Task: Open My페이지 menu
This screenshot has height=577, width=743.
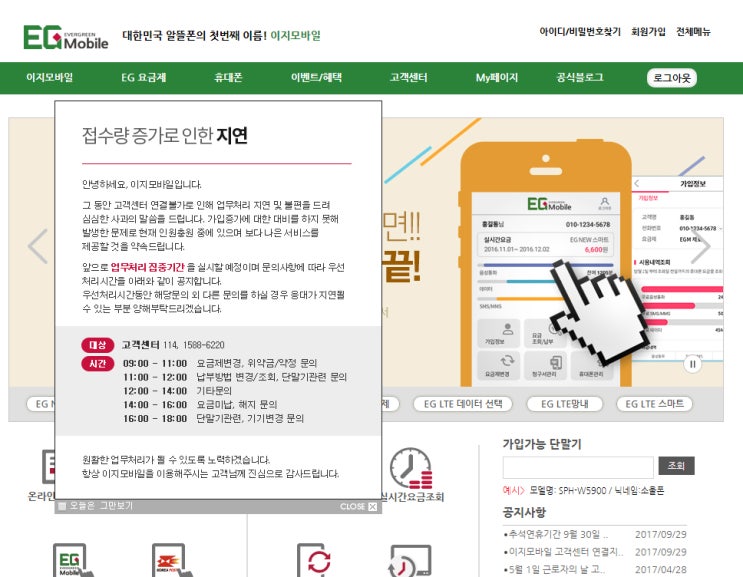Action: [x=497, y=77]
